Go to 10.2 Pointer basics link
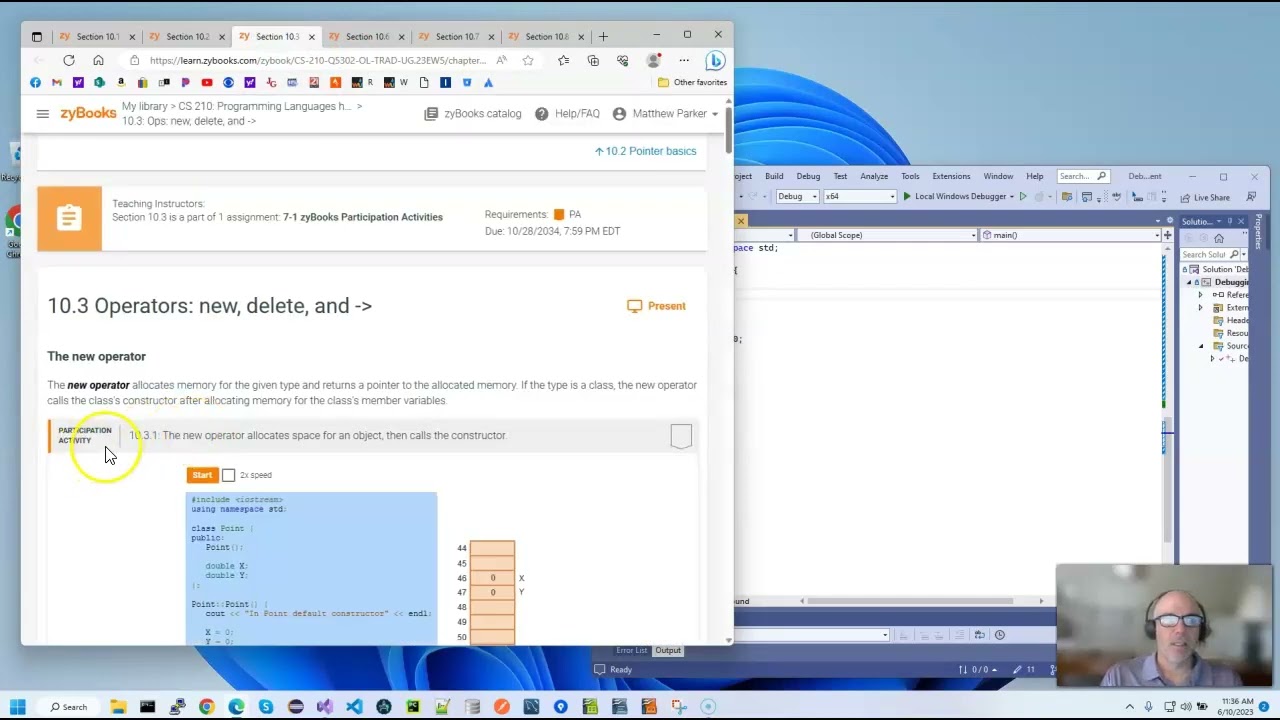The width and height of the screenshot is (1280, 720). (646, 151)
